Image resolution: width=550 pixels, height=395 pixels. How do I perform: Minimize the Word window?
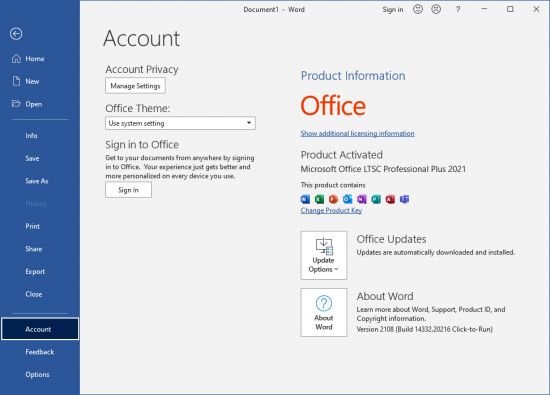[484, 9]
